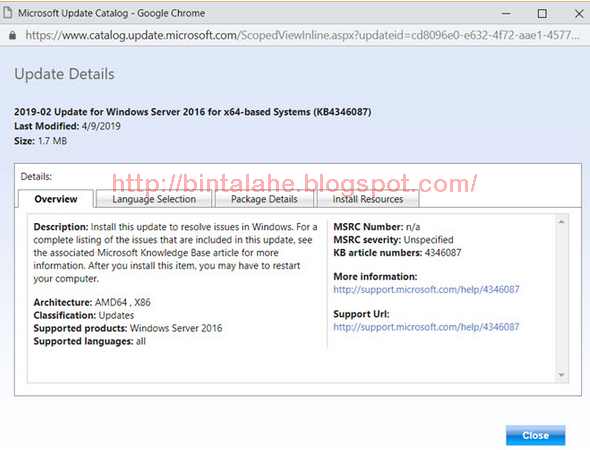Click the scrollbar down arrow in details pane
This screenshot has height=450, width=590.
click(561, 375)
